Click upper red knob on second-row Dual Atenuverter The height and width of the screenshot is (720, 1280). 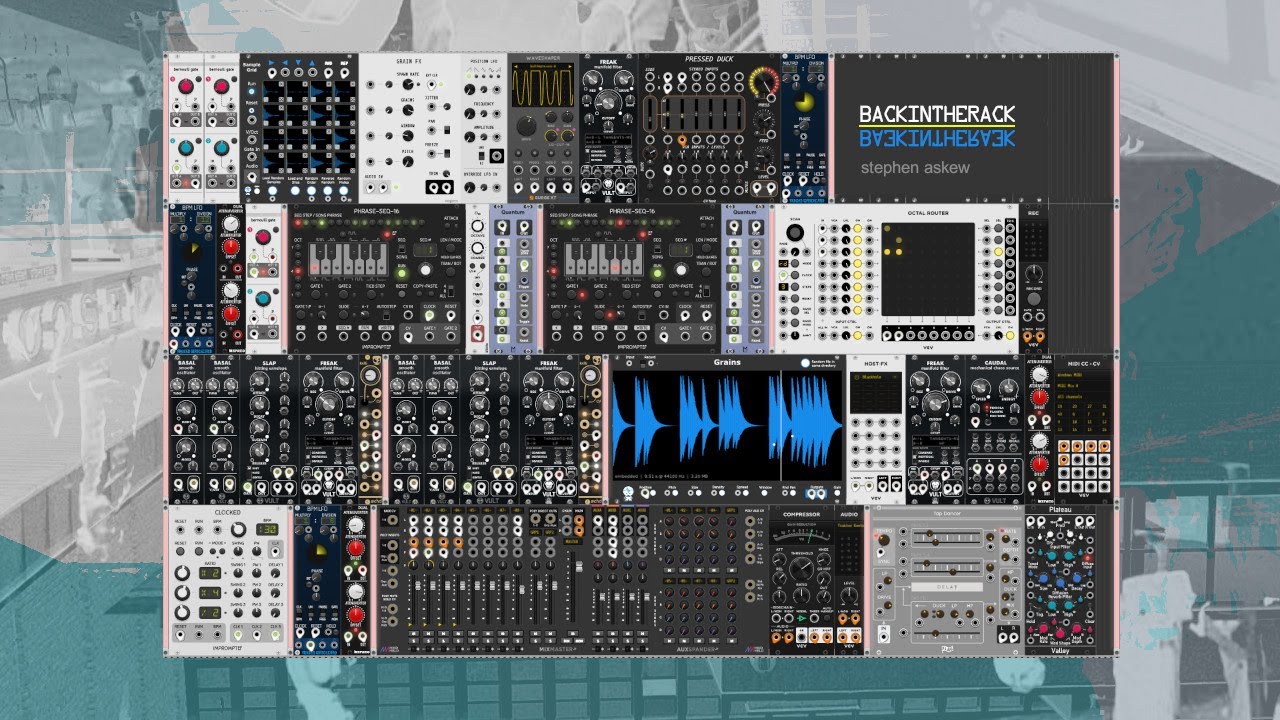[x=232, y=247]
